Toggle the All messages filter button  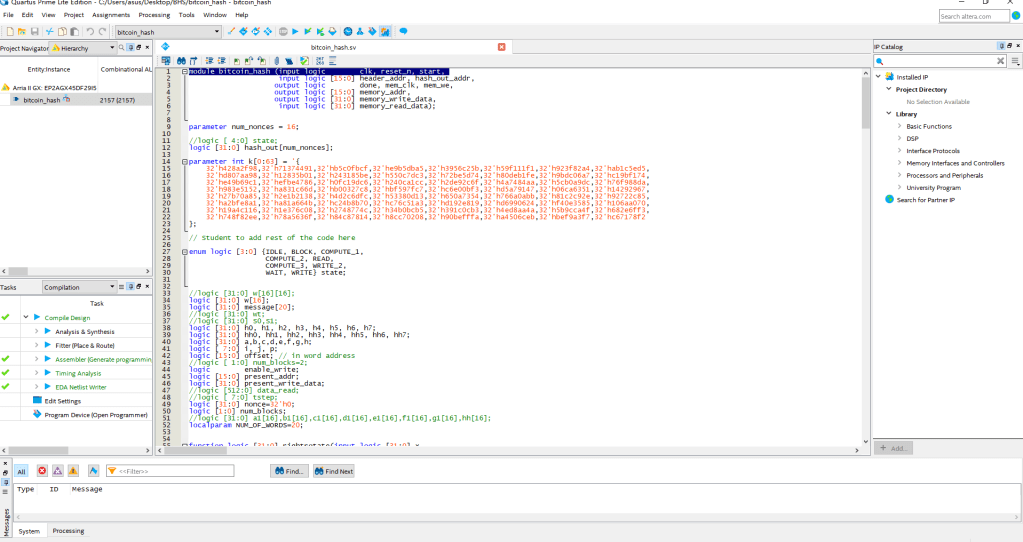21,471
